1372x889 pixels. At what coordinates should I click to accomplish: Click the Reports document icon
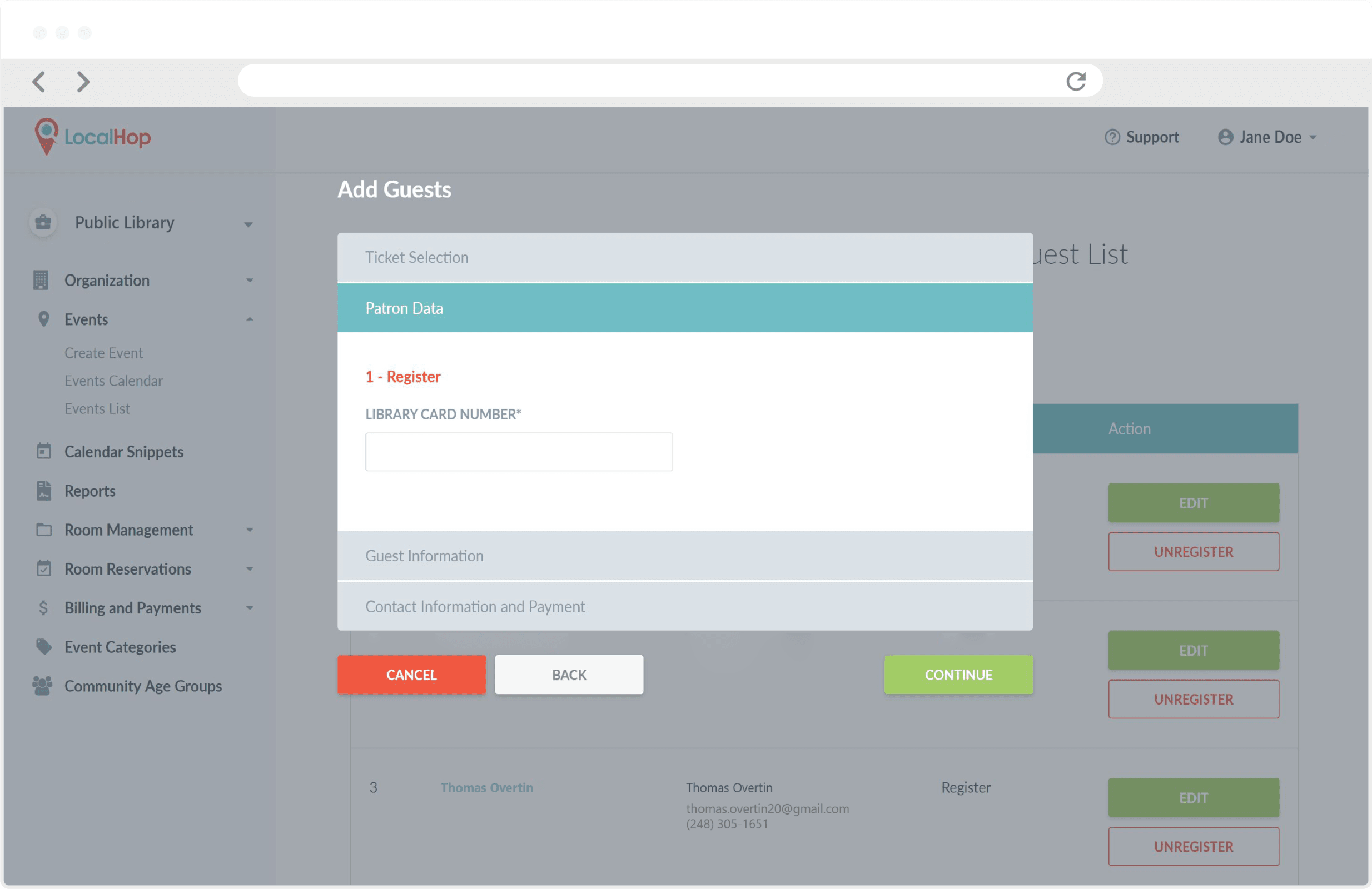point(44,491)
